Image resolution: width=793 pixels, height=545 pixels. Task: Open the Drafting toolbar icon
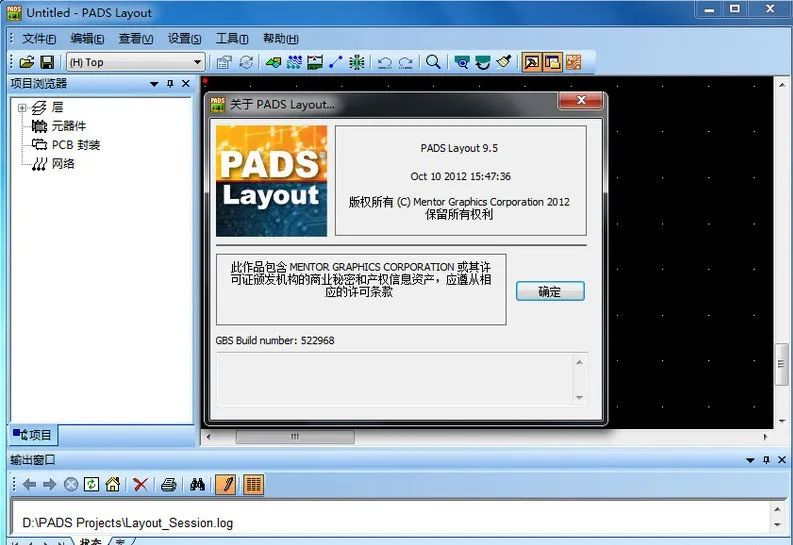coord(273,63)
